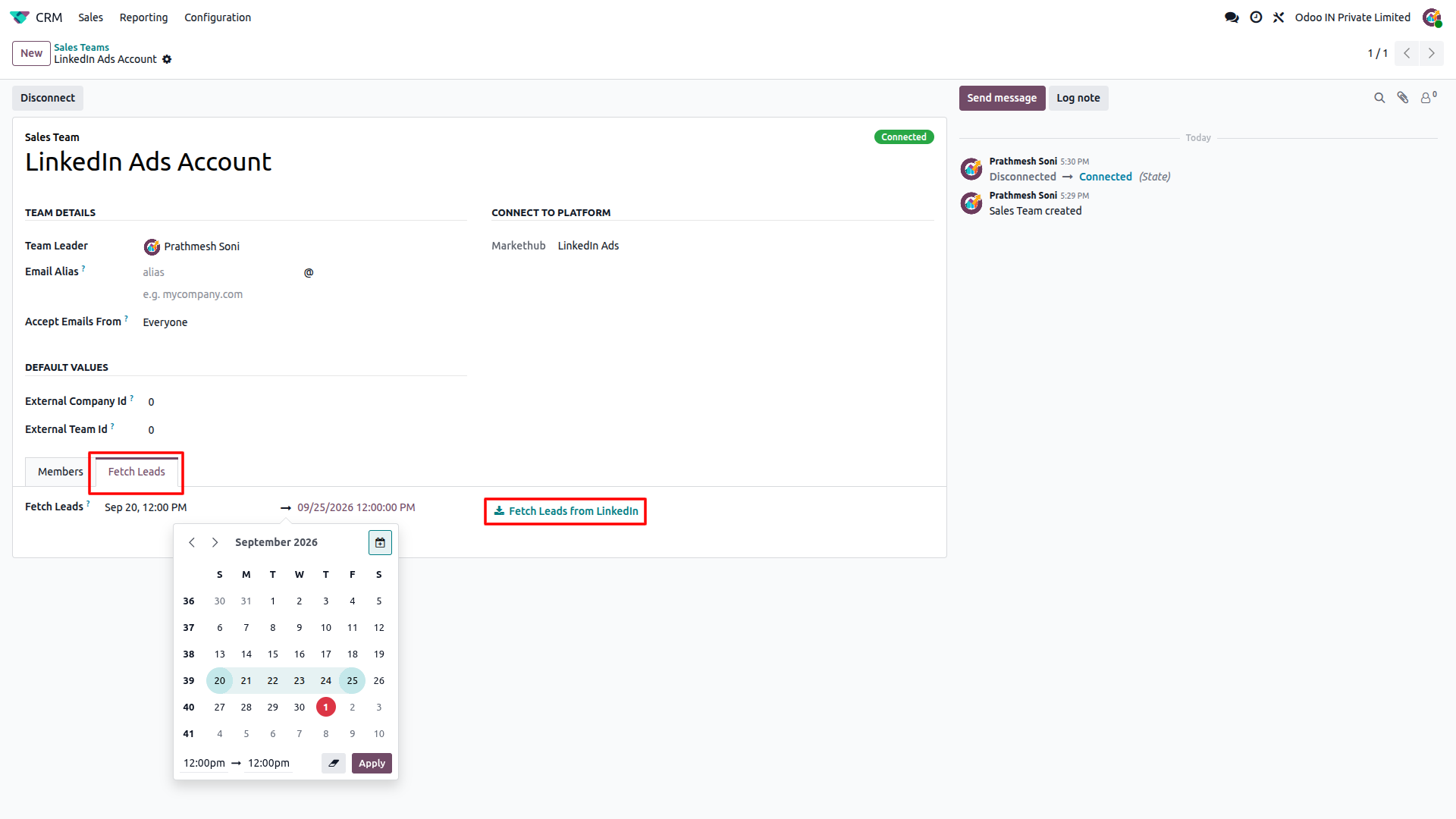The width and height of the screenshot is (1456, 819).
Task: Click the email alias input field
Action: coord(221,272)
